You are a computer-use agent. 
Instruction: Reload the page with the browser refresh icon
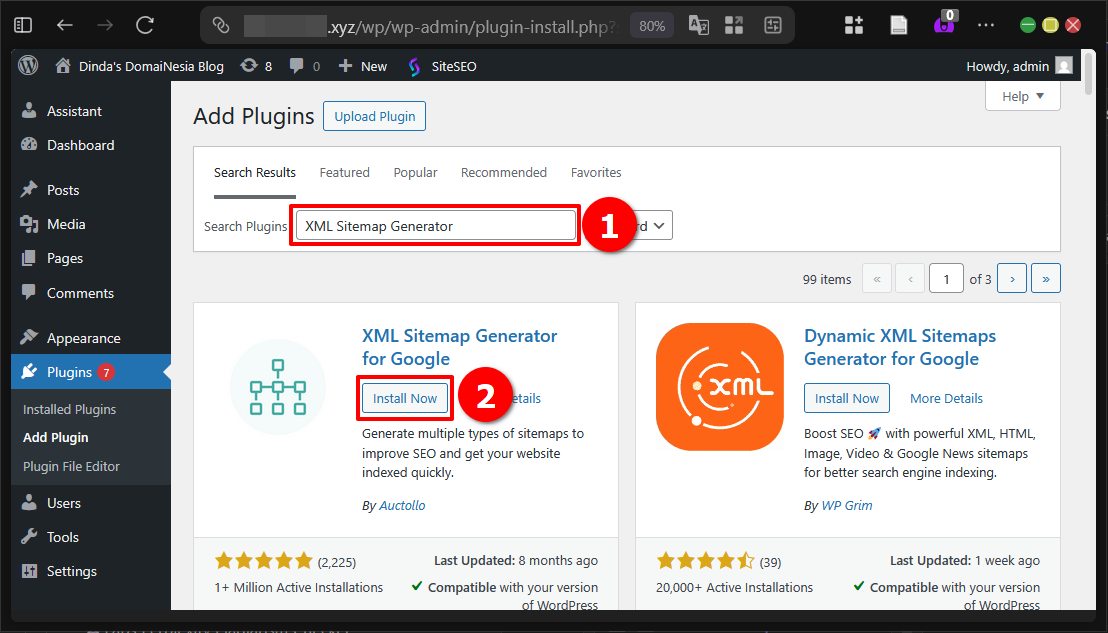point(143,25)
